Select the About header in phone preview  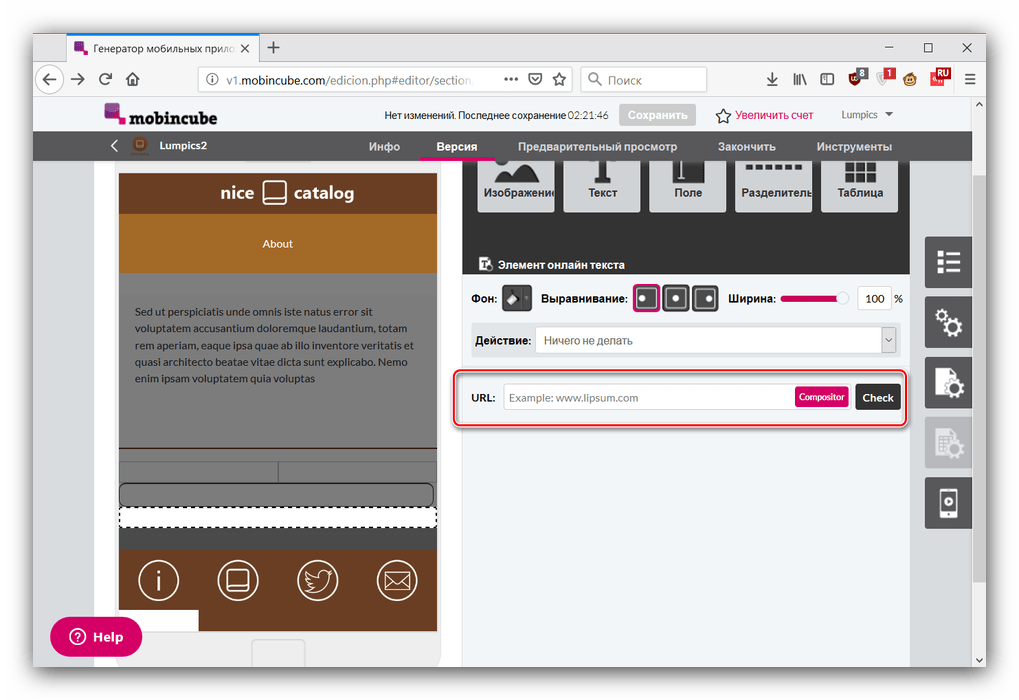277,243
